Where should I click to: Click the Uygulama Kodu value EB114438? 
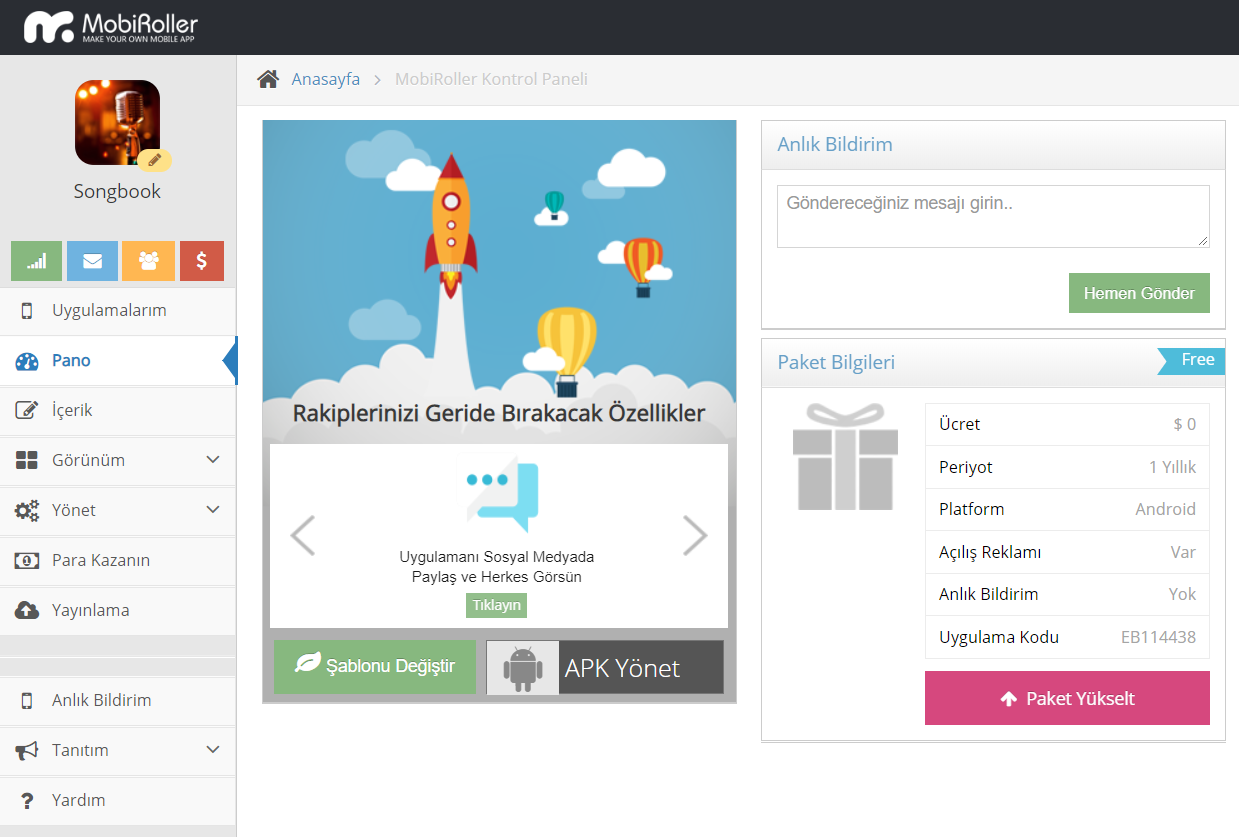click(x=1158, y=637)
